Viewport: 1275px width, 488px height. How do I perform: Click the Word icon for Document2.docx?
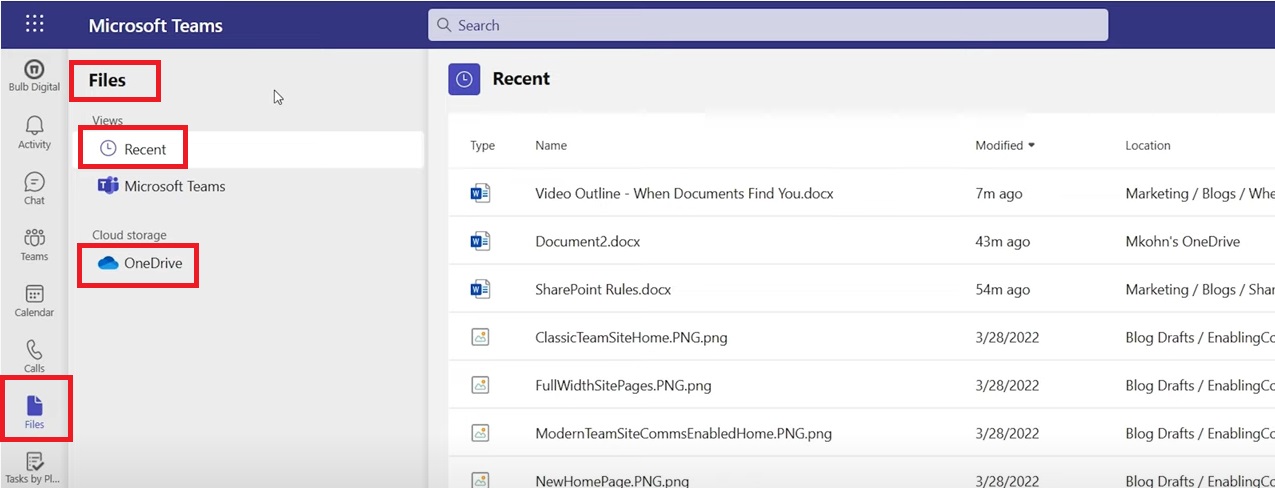(481, 241)
